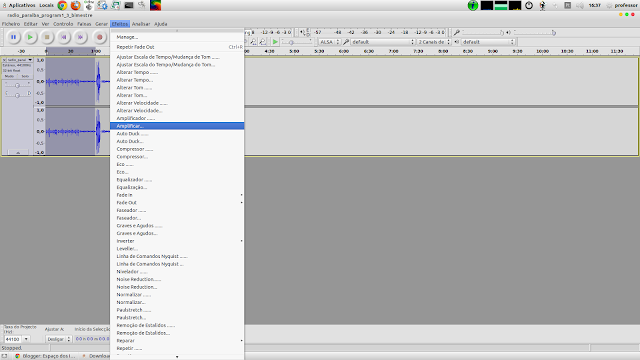
Task: Choose Paulstretch... effect
Action: pyautogui.click(x=177, y=318)
